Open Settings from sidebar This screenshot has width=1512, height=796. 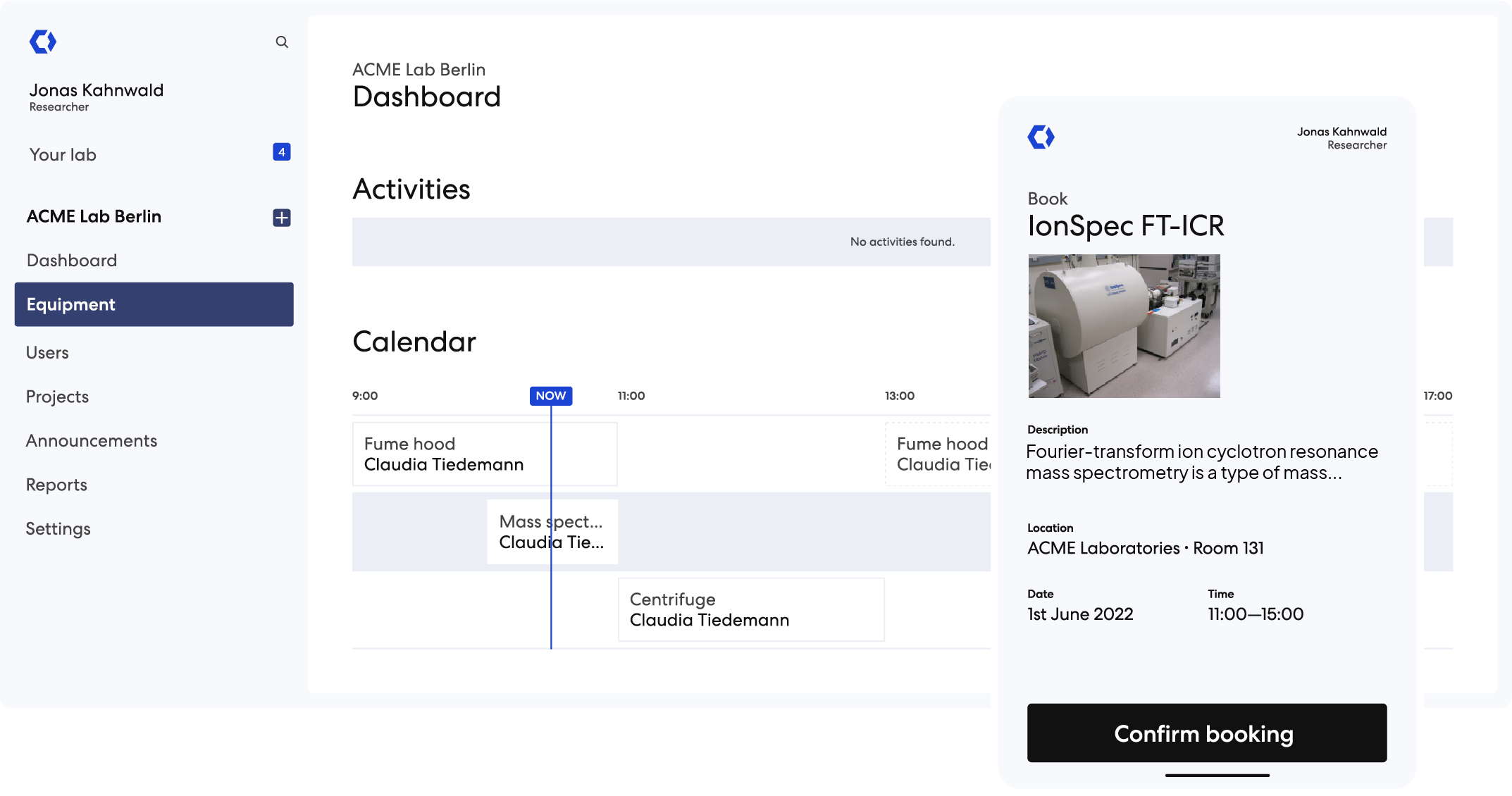58,529
